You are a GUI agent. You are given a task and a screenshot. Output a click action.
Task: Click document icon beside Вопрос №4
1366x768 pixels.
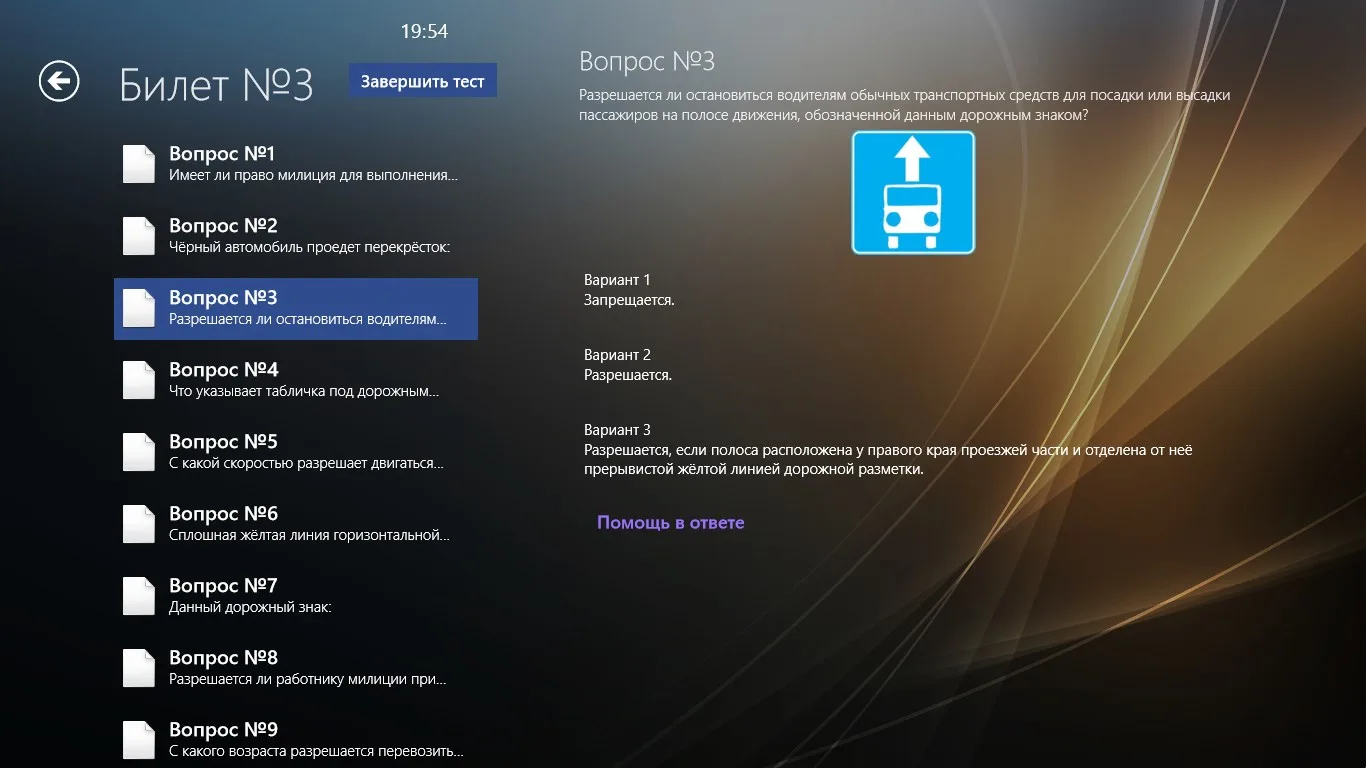pyautogui.click(x=139, y=380)
